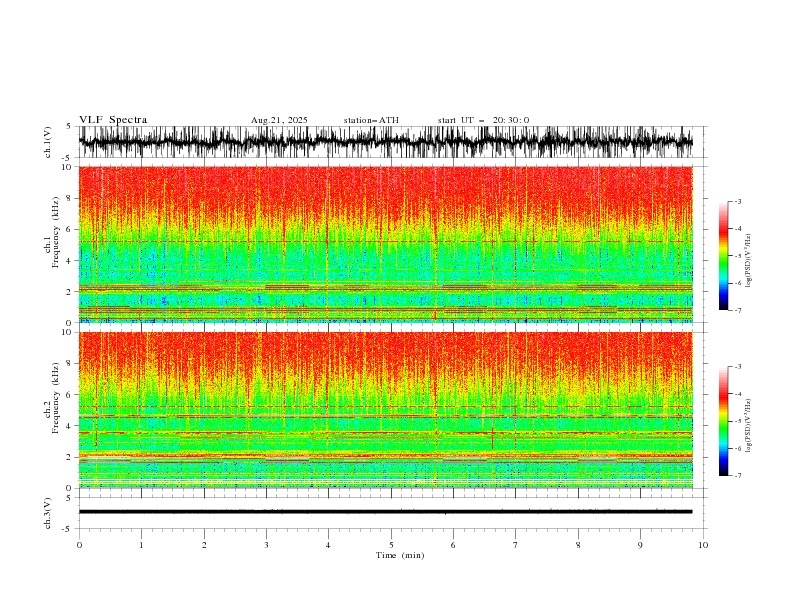792x612 pixels.
Task: Click the "Time (min)" axis title
Action: pyautogui.click(x=400, y=555)
